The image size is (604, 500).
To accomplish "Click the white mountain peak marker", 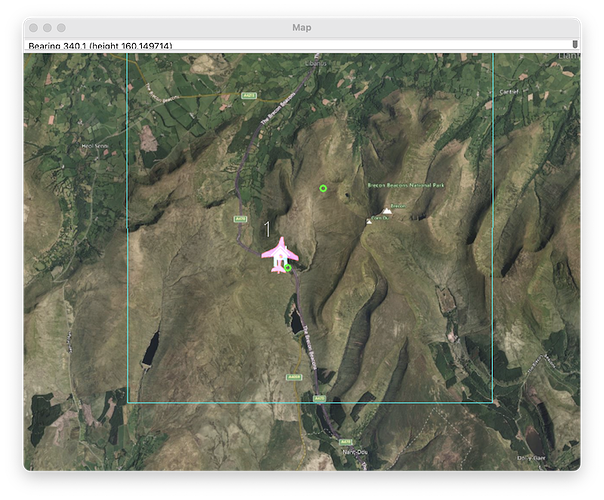I will (386, 213).
